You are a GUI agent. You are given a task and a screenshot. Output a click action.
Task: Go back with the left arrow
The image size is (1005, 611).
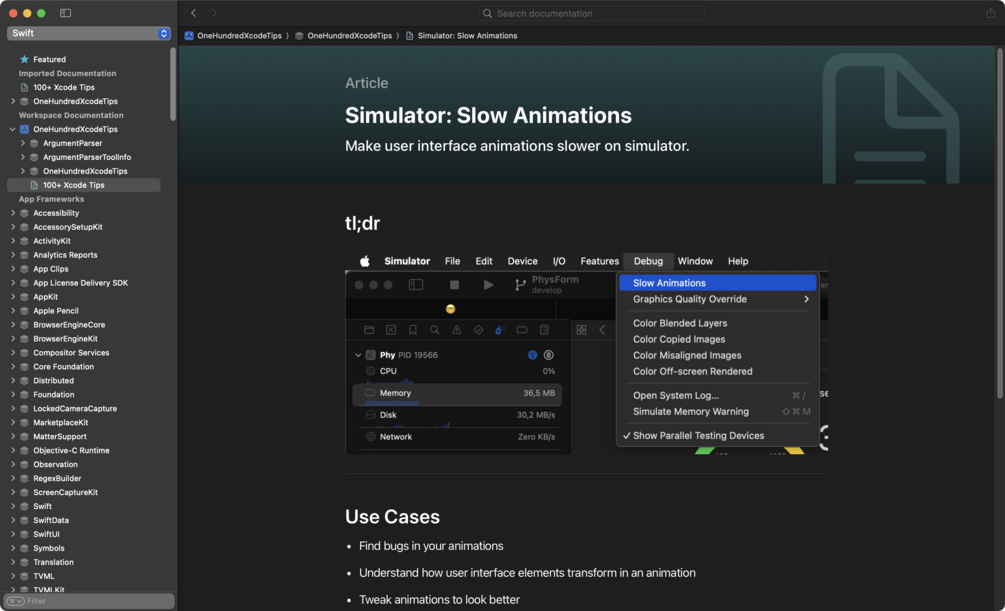[194, 13]
